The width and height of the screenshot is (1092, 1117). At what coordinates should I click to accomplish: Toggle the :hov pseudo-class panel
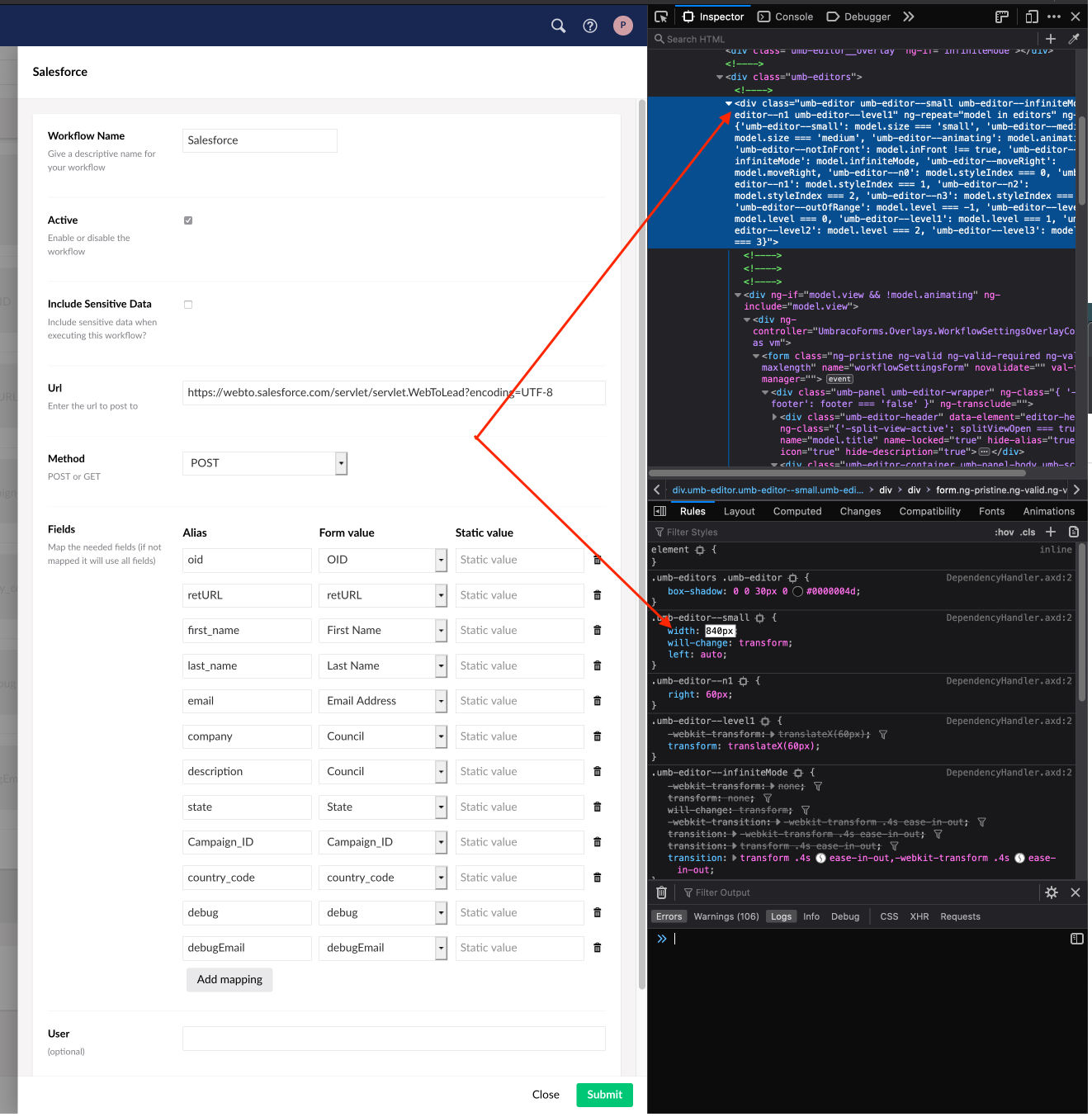1004,532
